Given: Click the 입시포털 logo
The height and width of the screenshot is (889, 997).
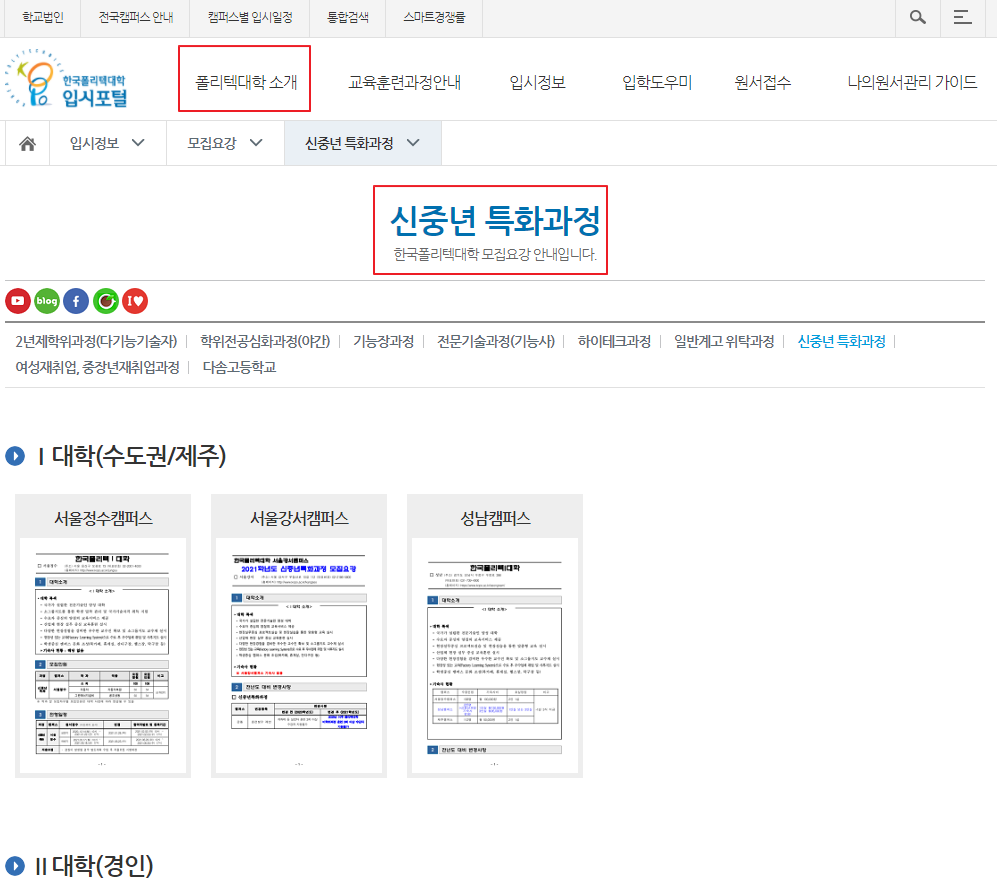Looking at the screenshot, I should 66,79.
